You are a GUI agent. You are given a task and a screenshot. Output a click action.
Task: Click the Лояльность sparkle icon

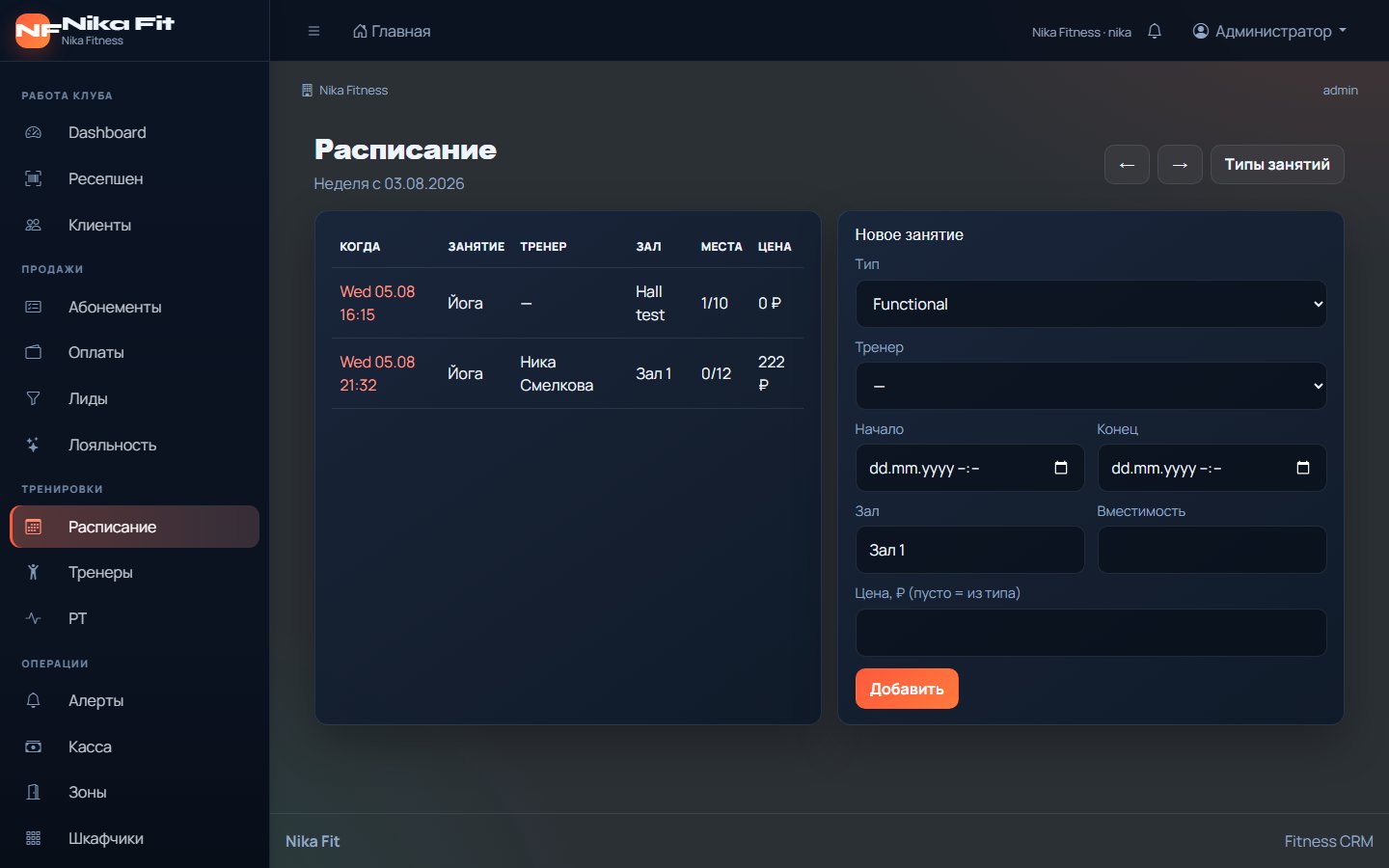[x=33, y=445]
